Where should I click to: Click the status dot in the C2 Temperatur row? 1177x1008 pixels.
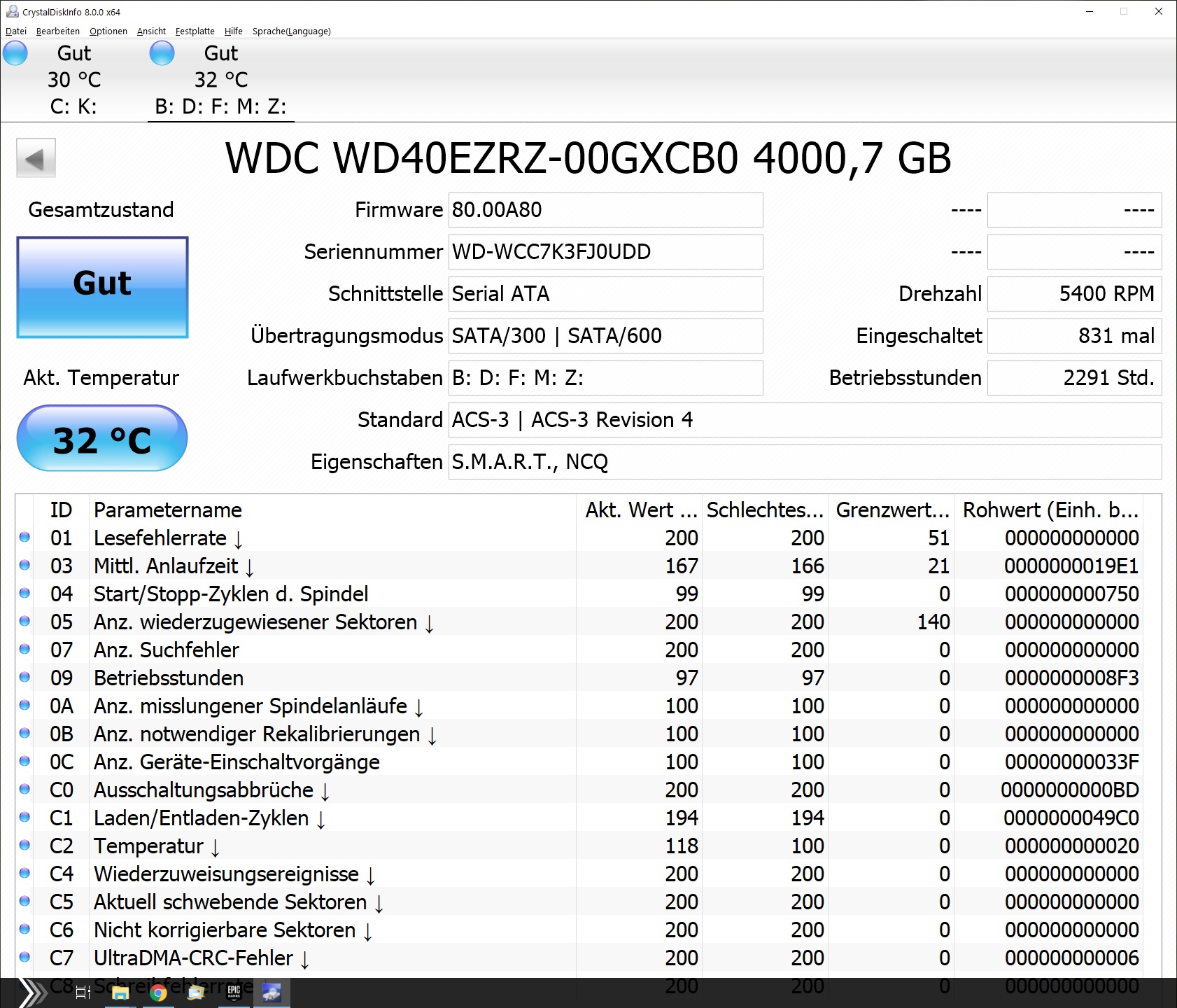click(x=24, y=845)
